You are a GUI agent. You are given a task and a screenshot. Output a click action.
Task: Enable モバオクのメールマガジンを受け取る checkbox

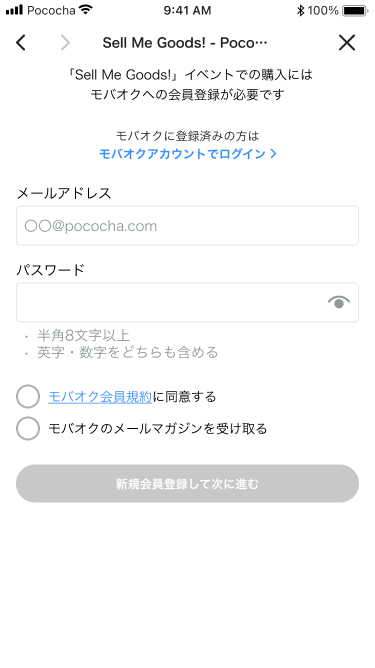point(28,428)
